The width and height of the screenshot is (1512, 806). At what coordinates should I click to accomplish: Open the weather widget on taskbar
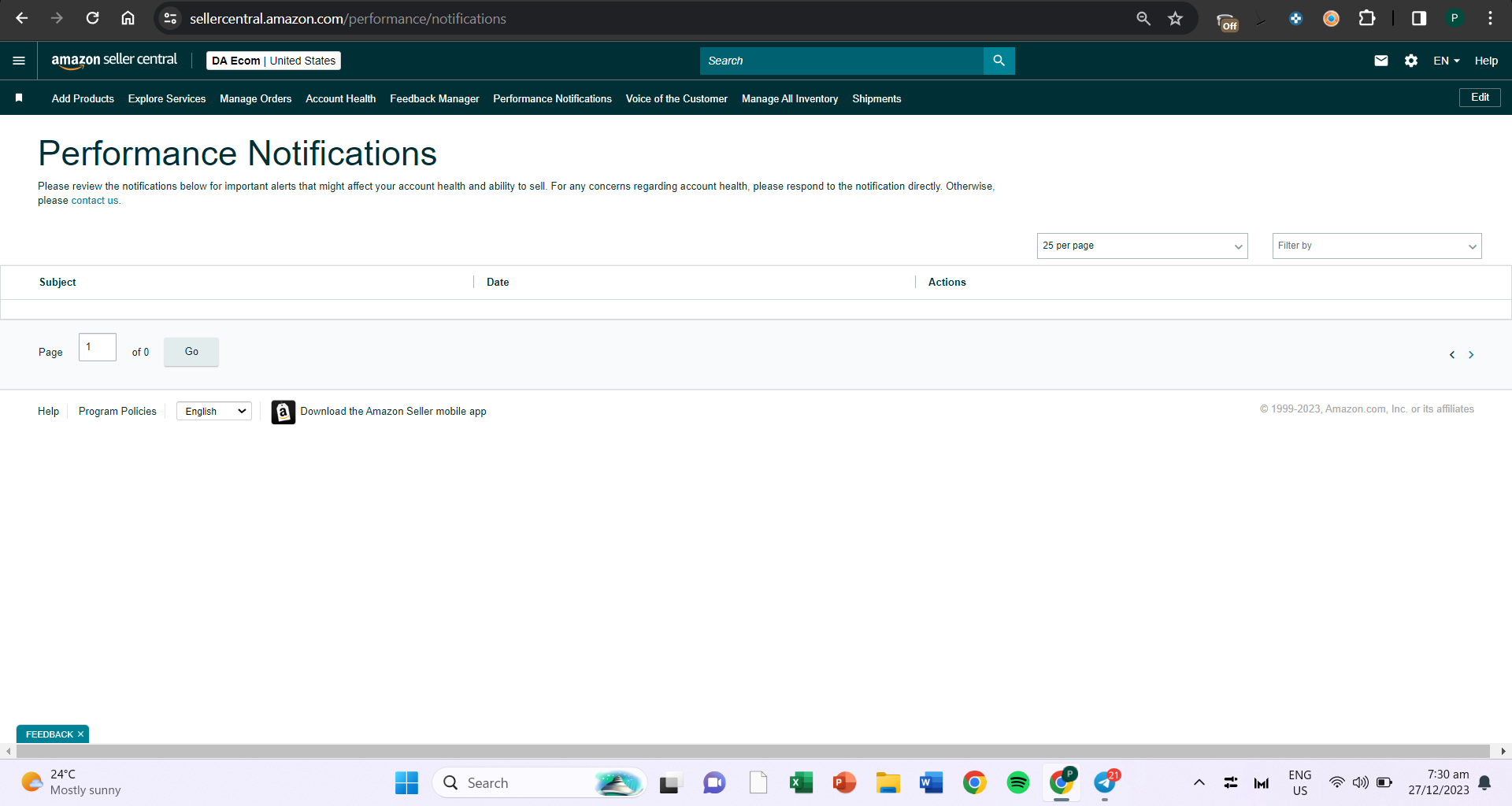(x=71, y=783)
